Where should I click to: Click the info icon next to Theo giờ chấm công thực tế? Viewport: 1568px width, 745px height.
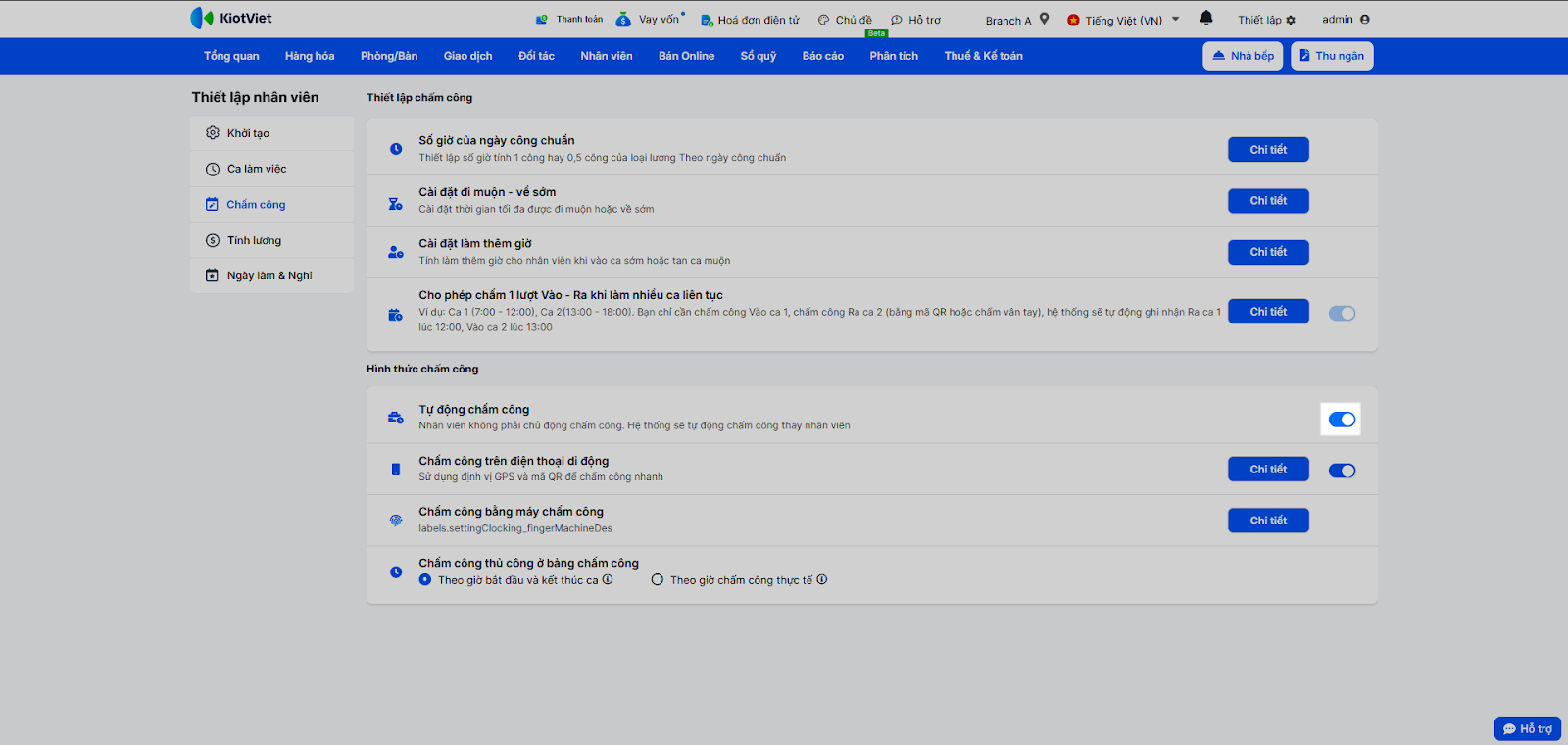[822, 579]
